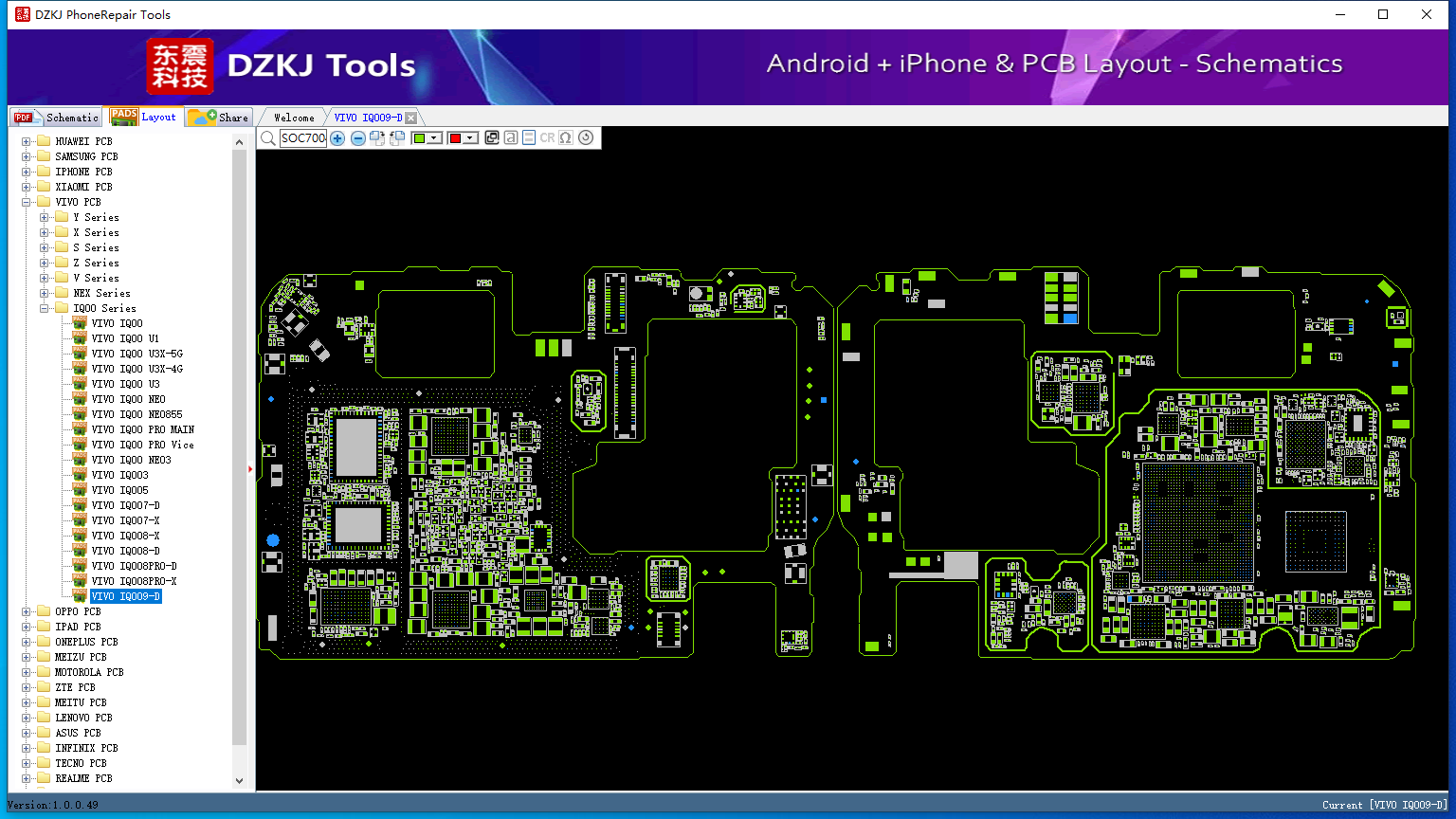The height and width of the screenshot is (819, 1456).
Task: Click the folder icon beside REALME PCB
Action: [43, 778]
